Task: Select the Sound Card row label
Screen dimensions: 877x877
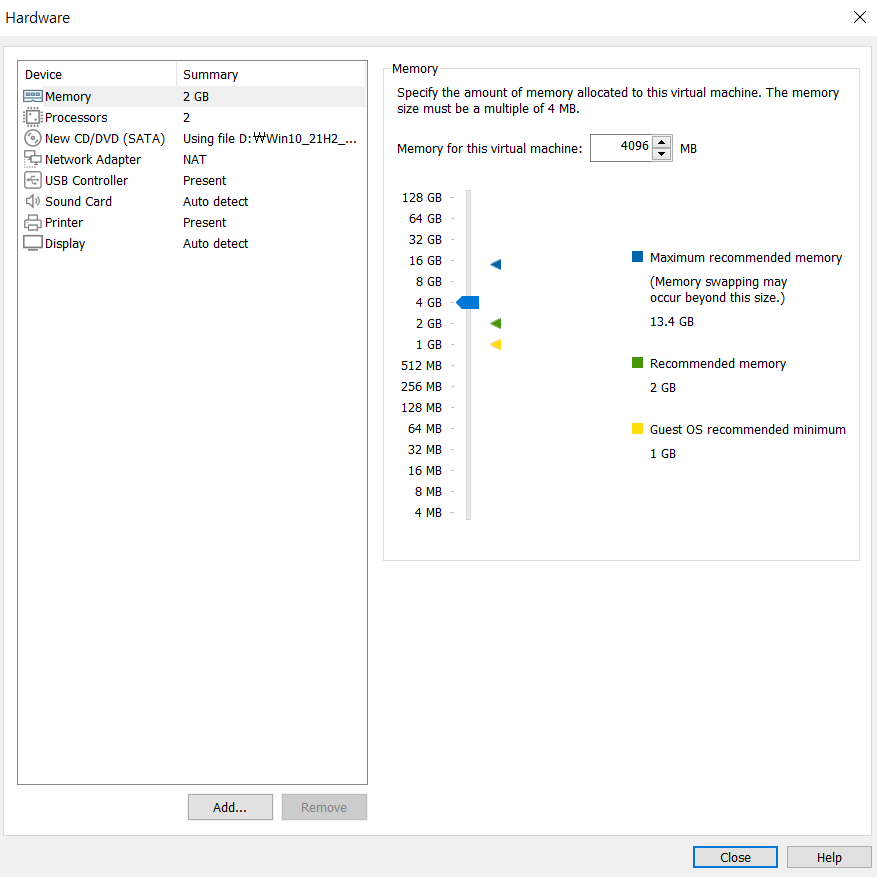Action: pyautogui.click(x=78, y=201)
